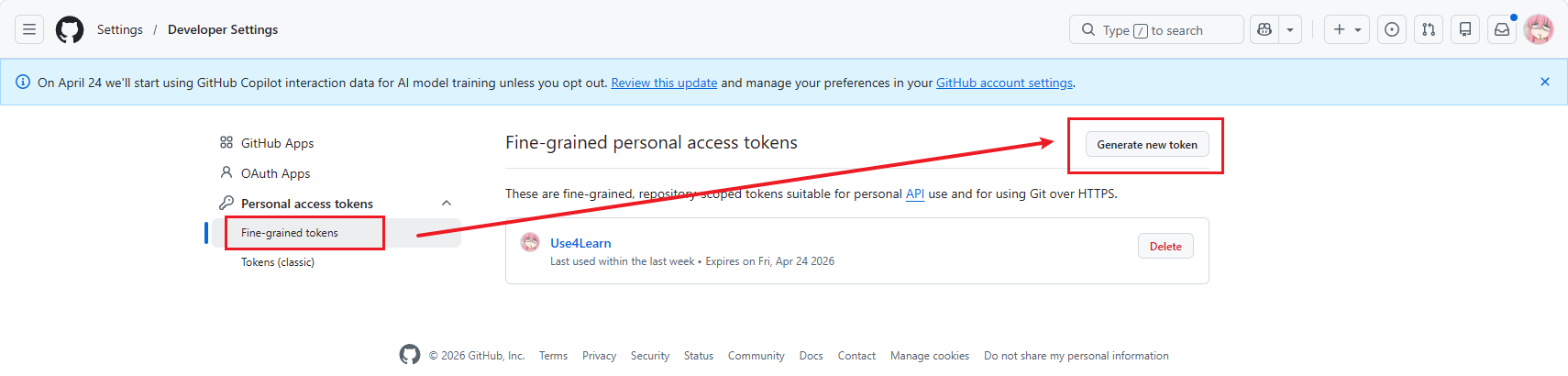Open the Use4Learn token link
The image size is (1568, 376).
click(580, 243)
